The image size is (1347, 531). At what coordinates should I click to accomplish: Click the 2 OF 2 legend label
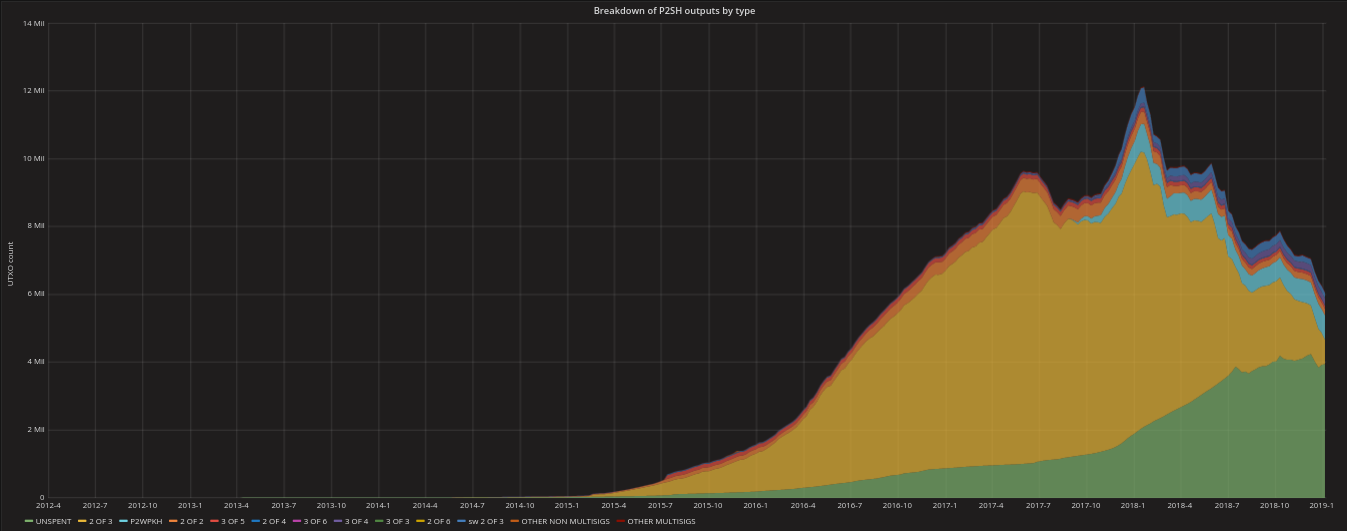tap(193, 521)
